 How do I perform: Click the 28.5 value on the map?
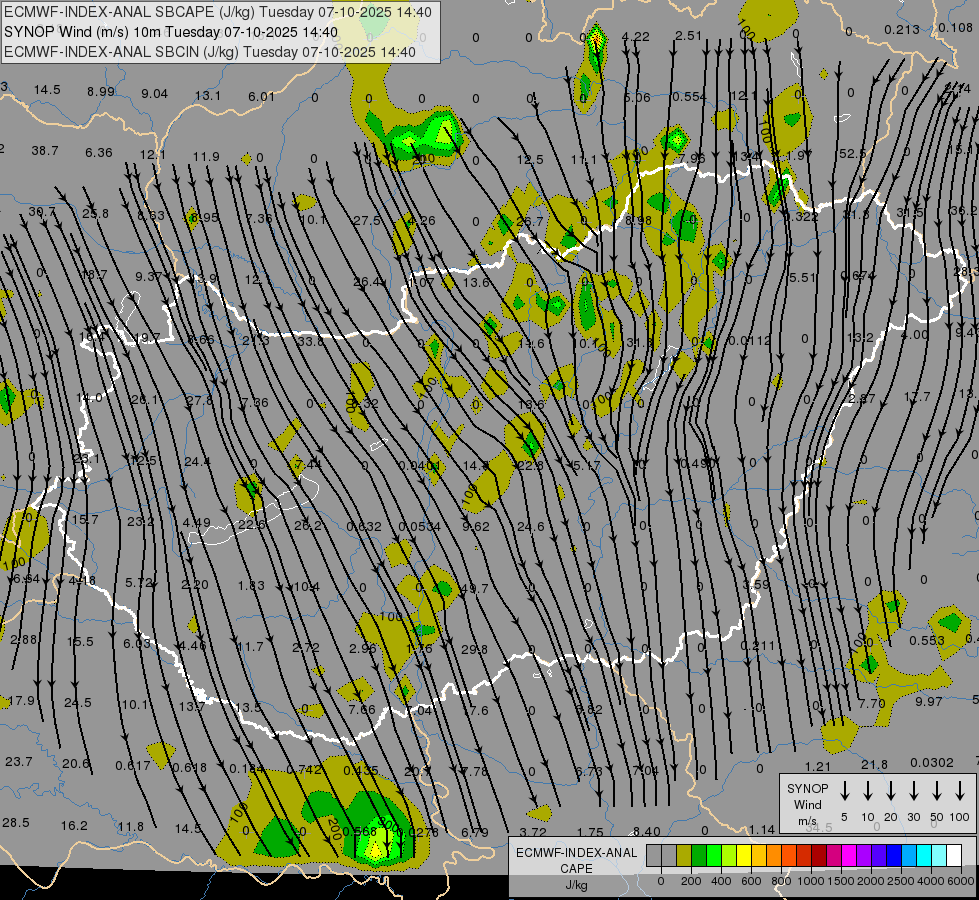(16, 823)
